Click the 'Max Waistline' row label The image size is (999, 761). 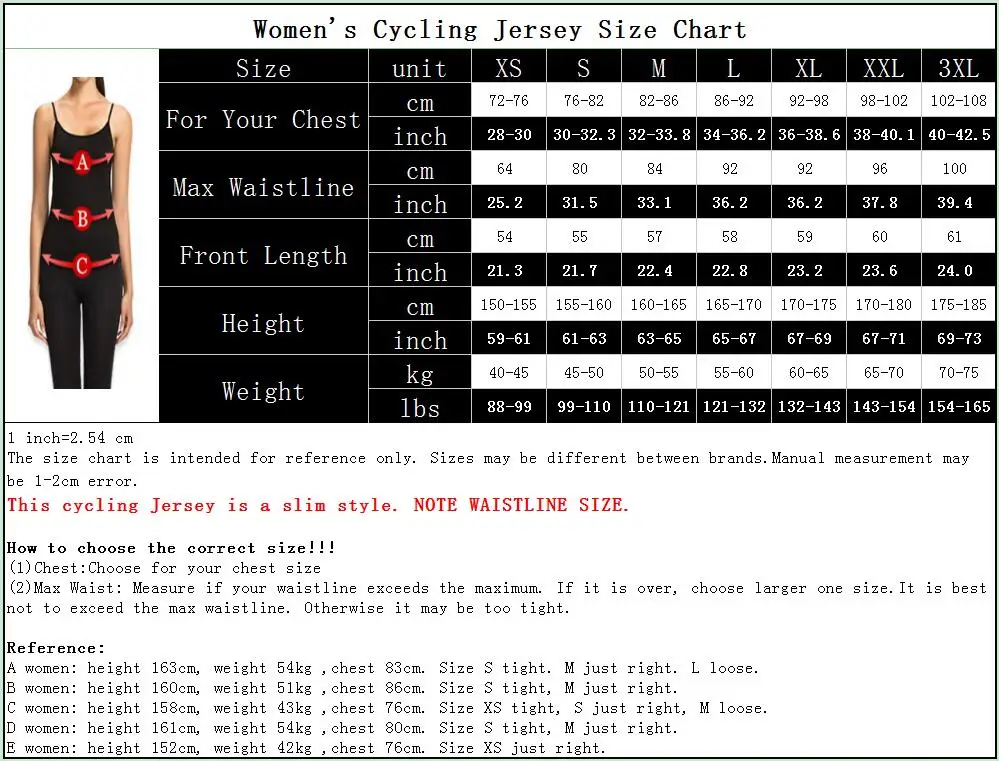click(x=263, y=186)
